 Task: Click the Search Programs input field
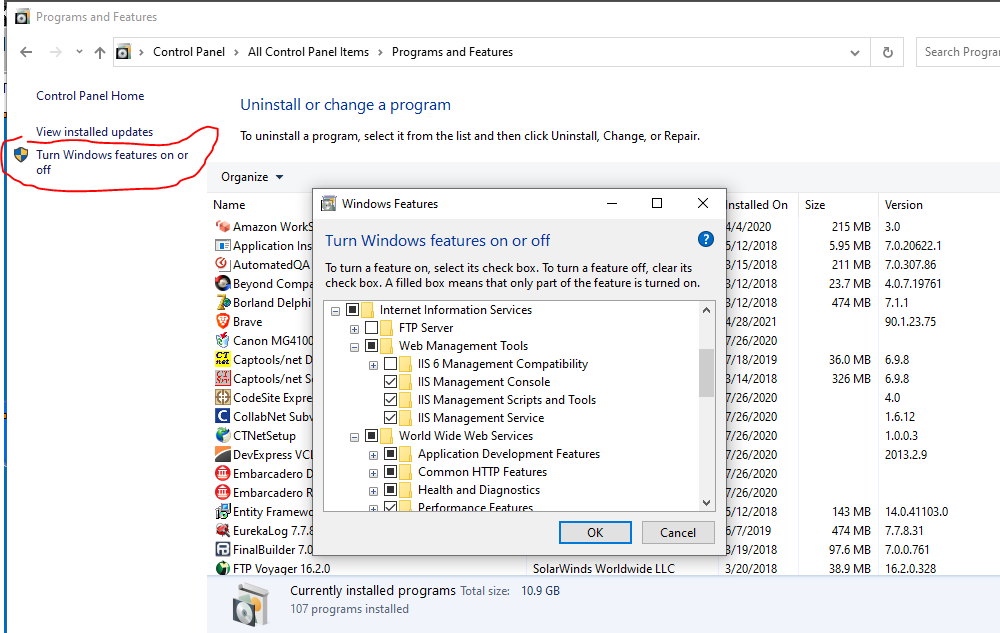(959, 52)
